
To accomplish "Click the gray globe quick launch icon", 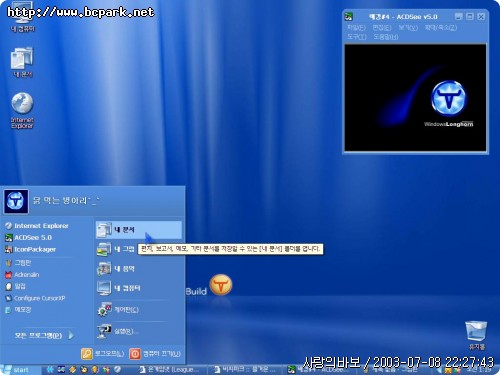I will tap(117, 370).
